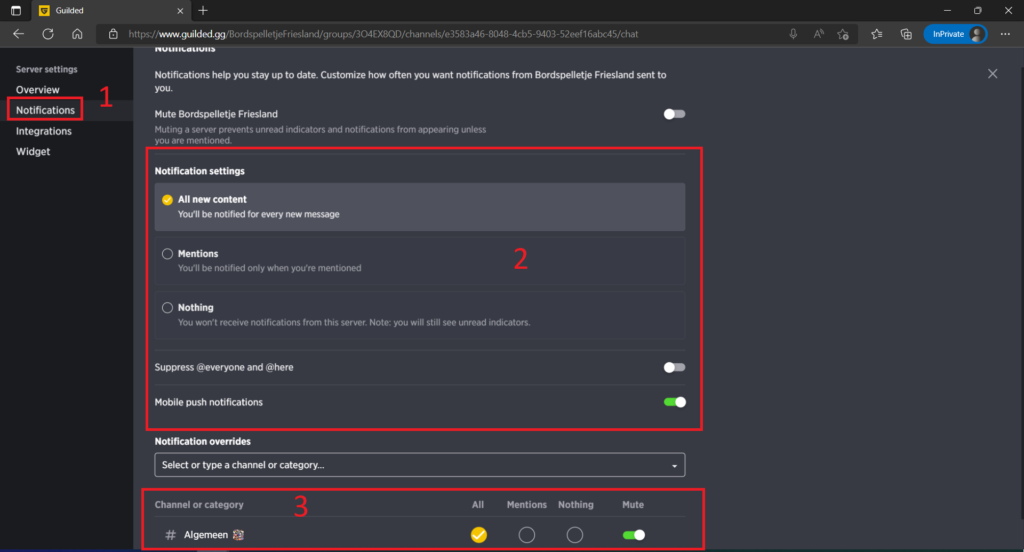
Task: Click the Mute column header
Action: pyautogui.click(x=633, y=504)
